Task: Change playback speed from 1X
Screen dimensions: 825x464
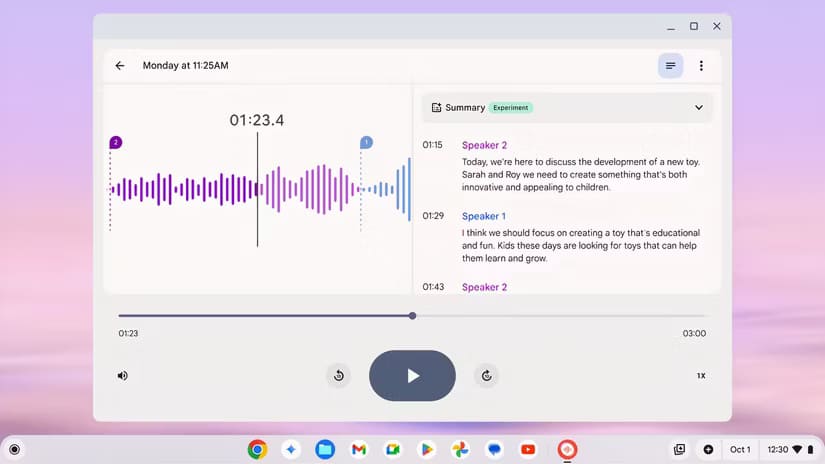Action: [x=701, y=376]
